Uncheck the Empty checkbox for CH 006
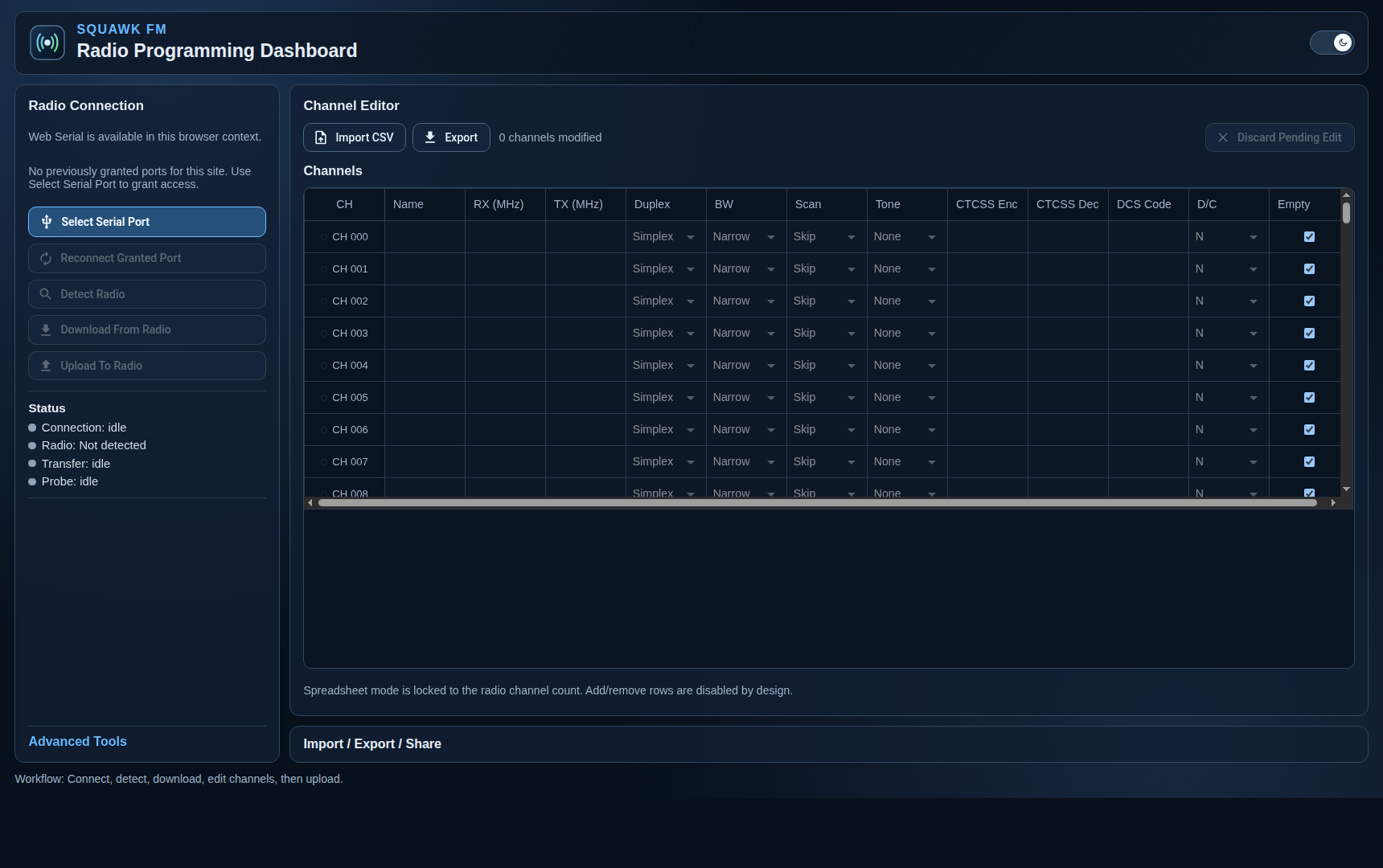The image size is (1383, 868). [1309, 430]
